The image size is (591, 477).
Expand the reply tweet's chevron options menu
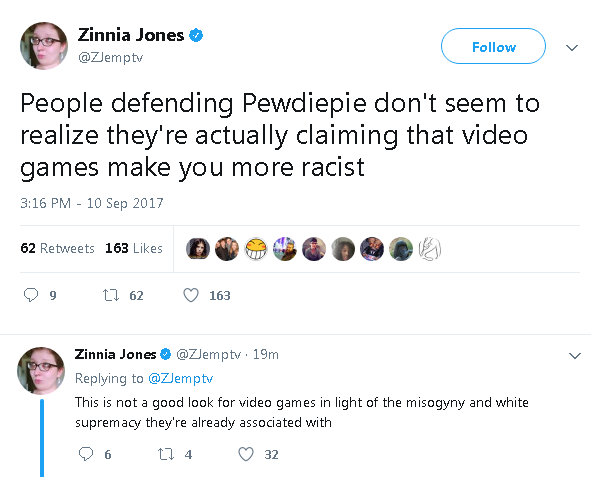[574, 355]
